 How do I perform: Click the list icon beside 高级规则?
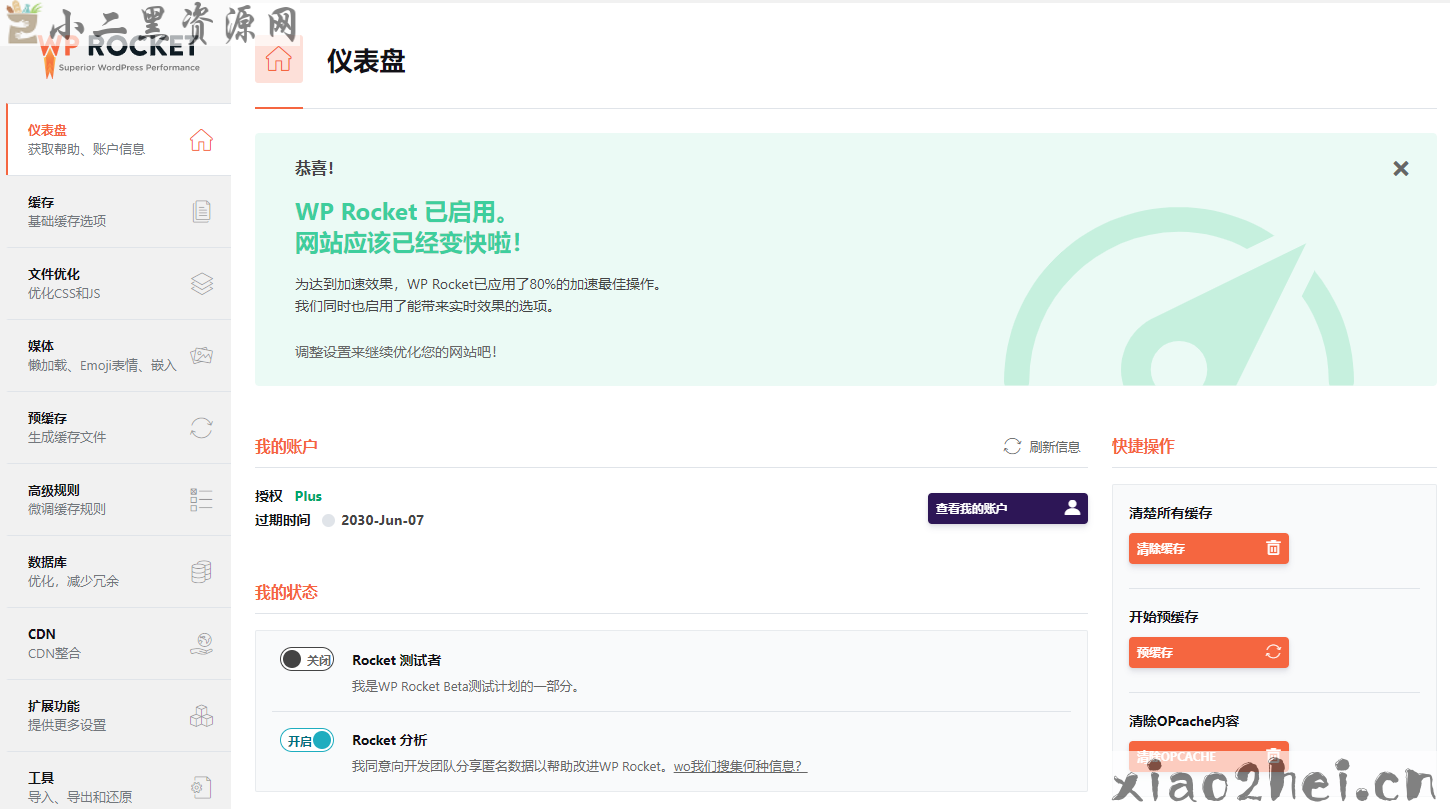point(201,500)
